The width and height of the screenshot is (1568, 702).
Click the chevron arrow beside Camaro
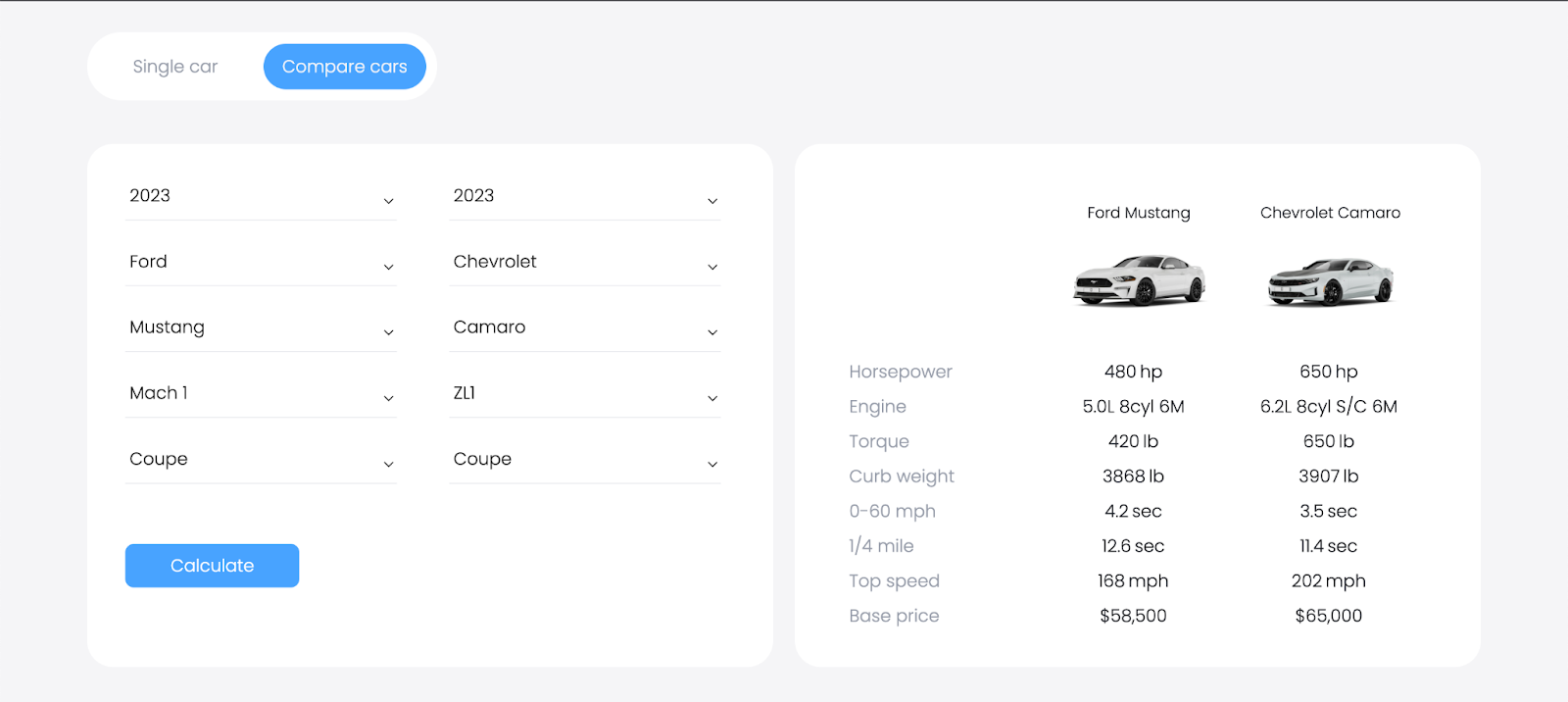click(712, 332)
